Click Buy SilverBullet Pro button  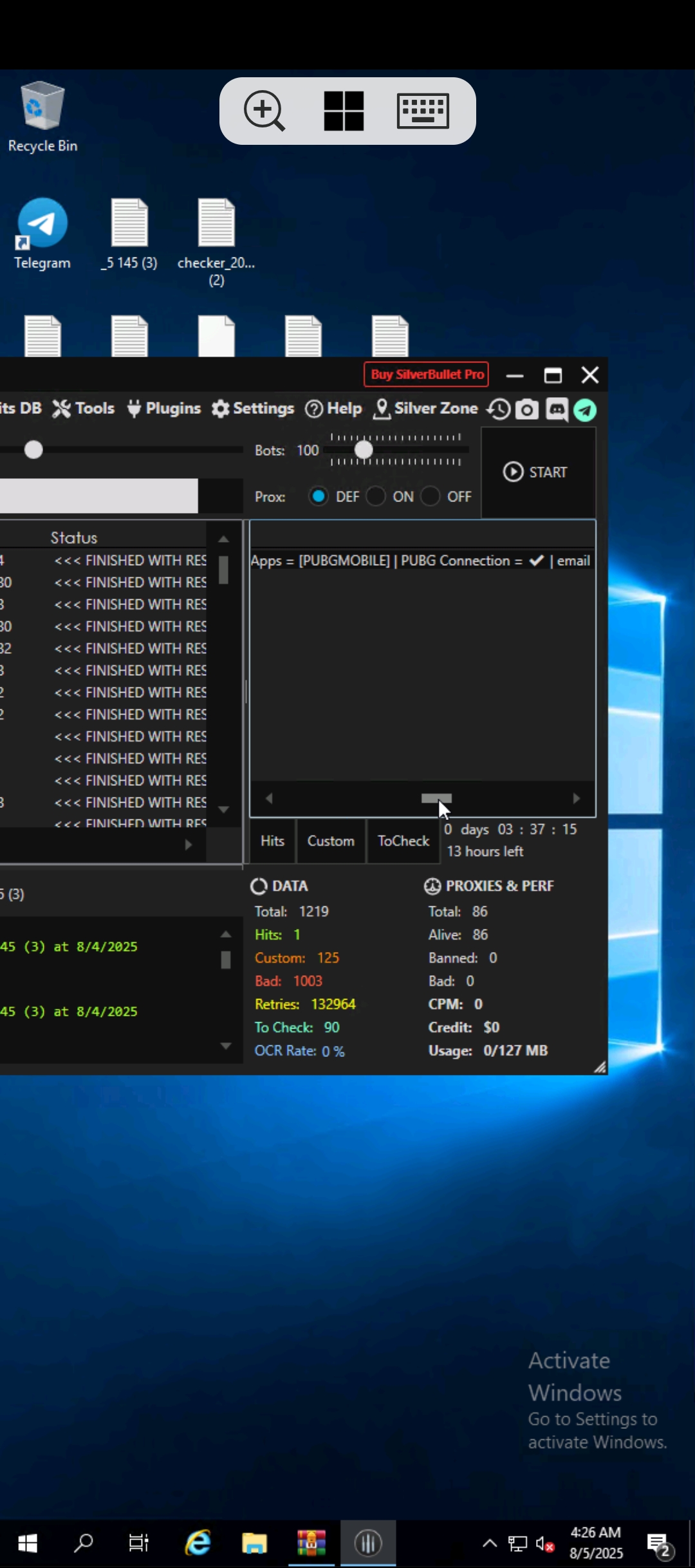[x=426, y=375]
